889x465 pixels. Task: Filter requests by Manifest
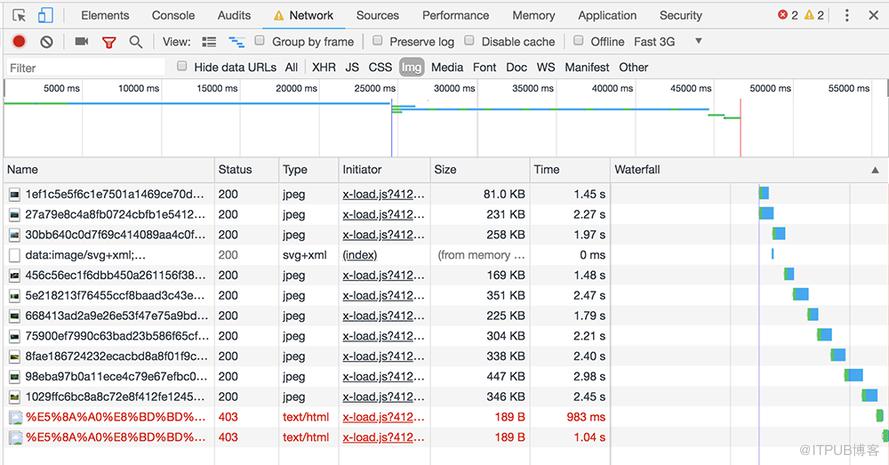tap(587, 67)
